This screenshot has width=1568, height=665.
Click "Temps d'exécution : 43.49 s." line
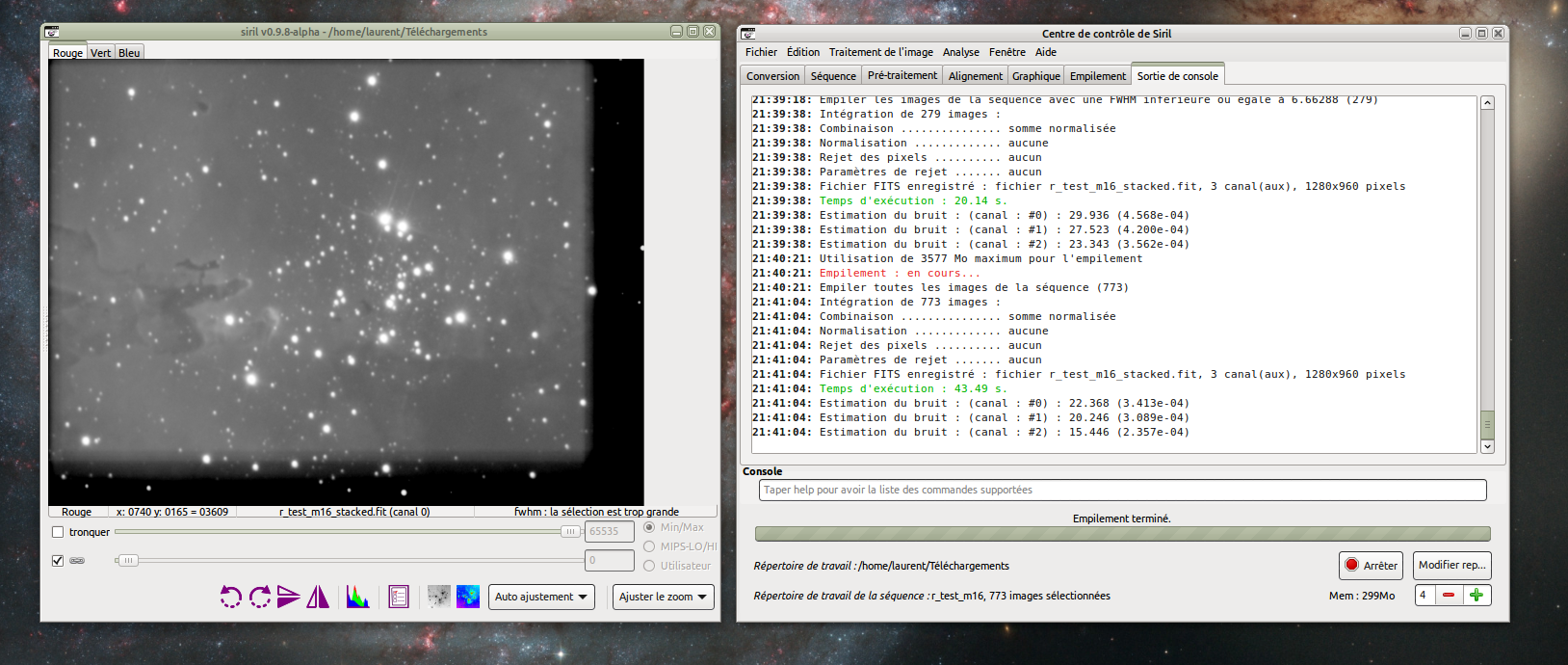pyautogui.click(x=912, y=388)
